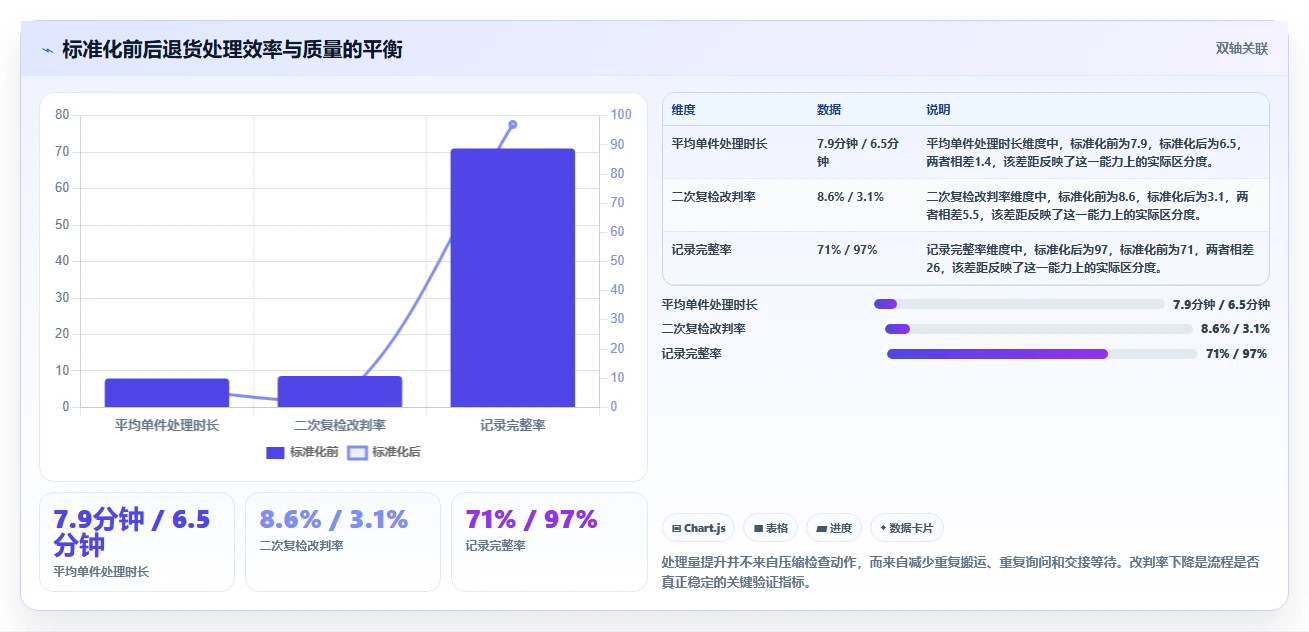
Task: Click the 数据 column header
Action: pyautogui.click(x=829, y=110)
